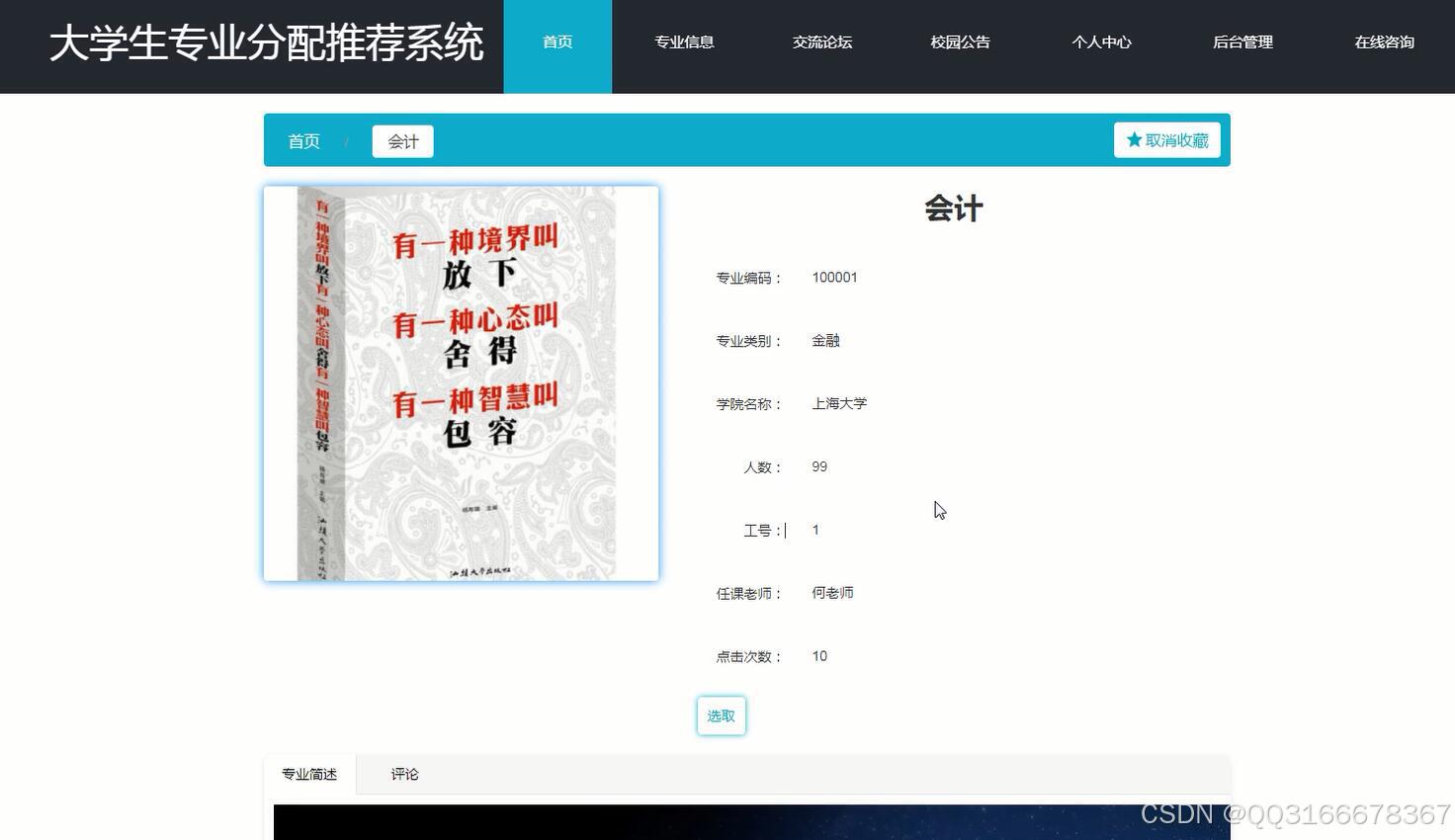Click the 工号 label
The image size is (1455, 840).
coord(762,531)
